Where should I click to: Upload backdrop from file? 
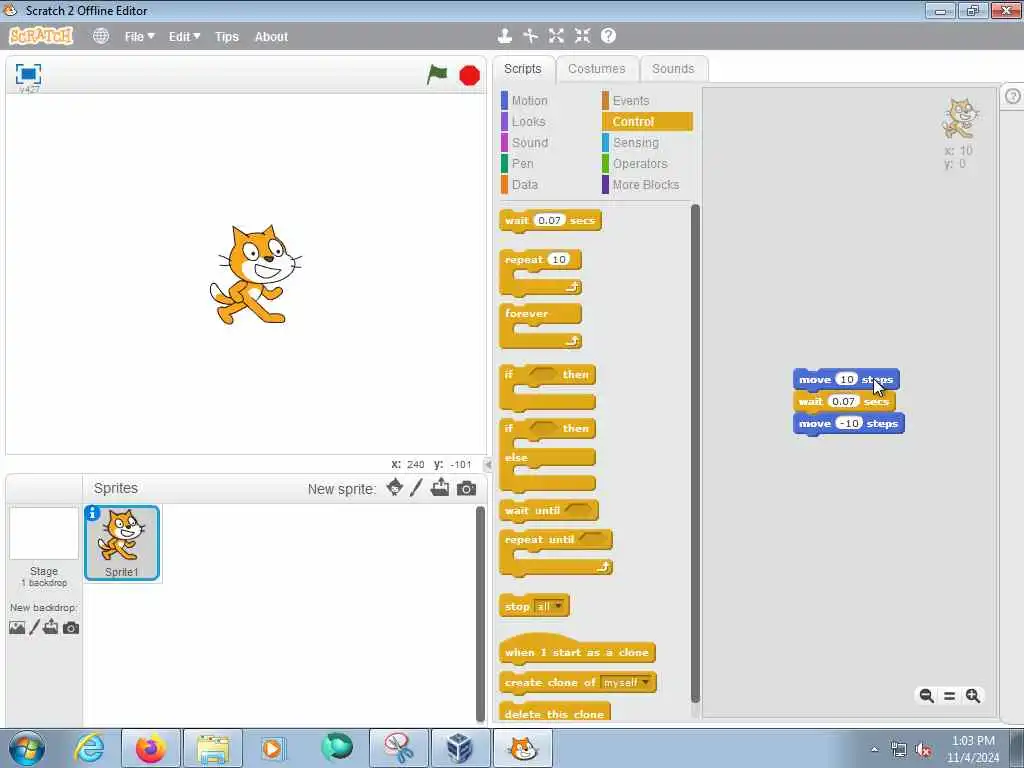click(51, 628)
